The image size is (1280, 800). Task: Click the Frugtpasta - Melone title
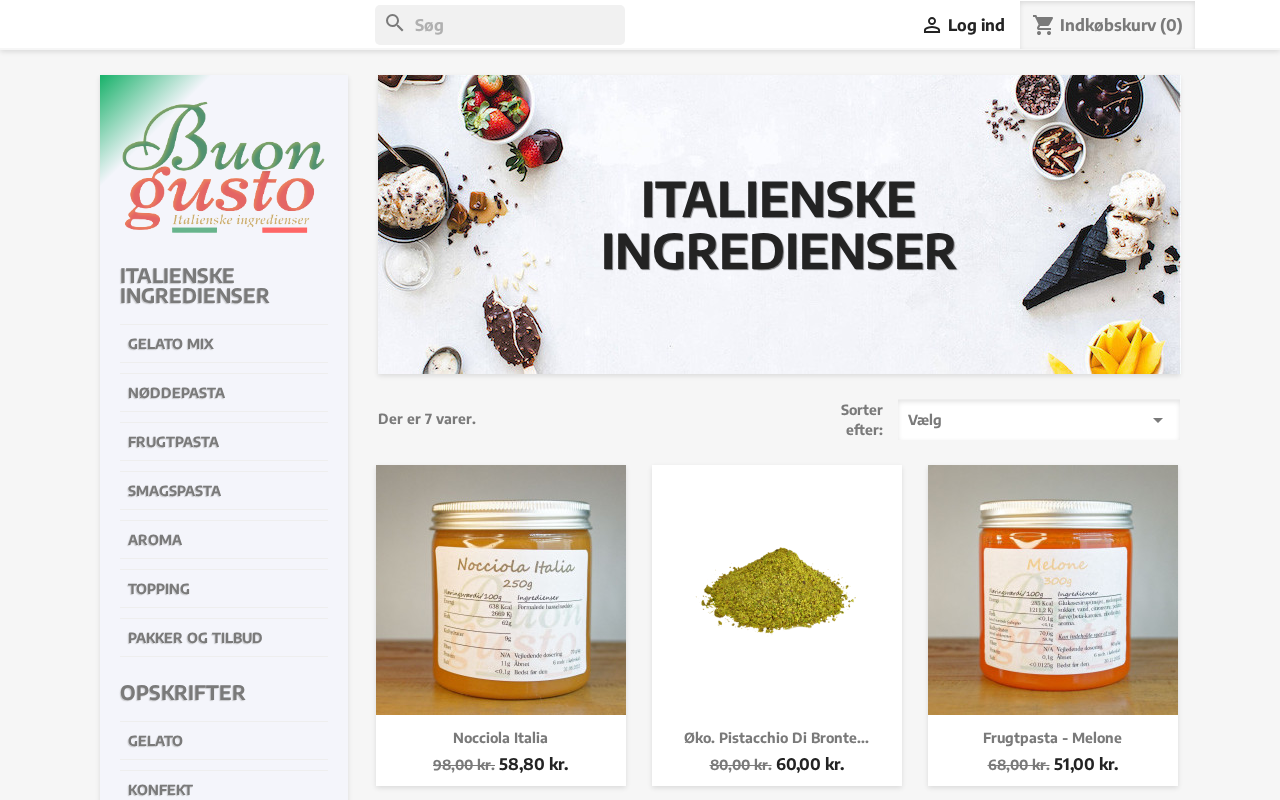click(1052, 738)
